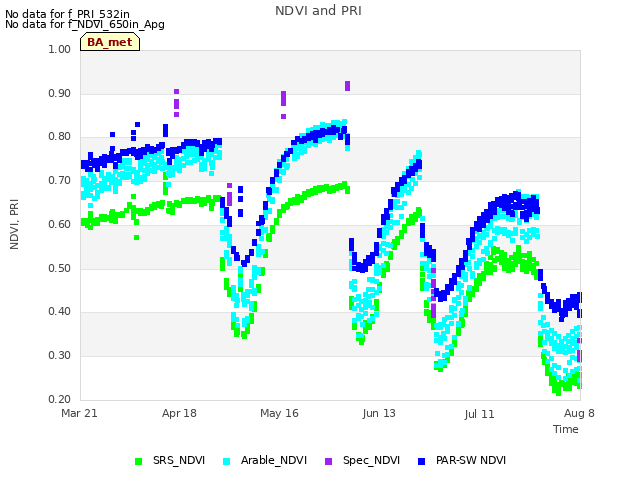Click the y-axis label NDVI, PRI

click(x=14, y=224)
